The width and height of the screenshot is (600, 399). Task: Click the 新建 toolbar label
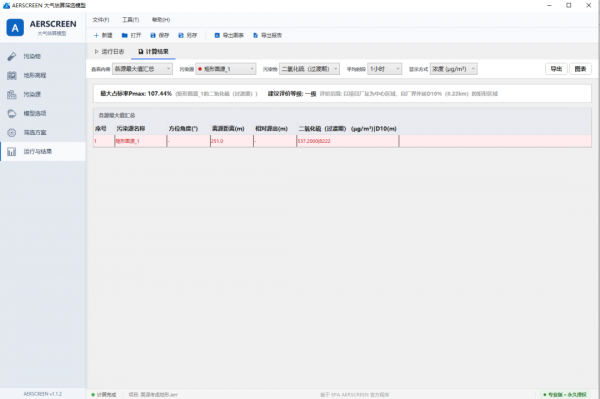107,35
